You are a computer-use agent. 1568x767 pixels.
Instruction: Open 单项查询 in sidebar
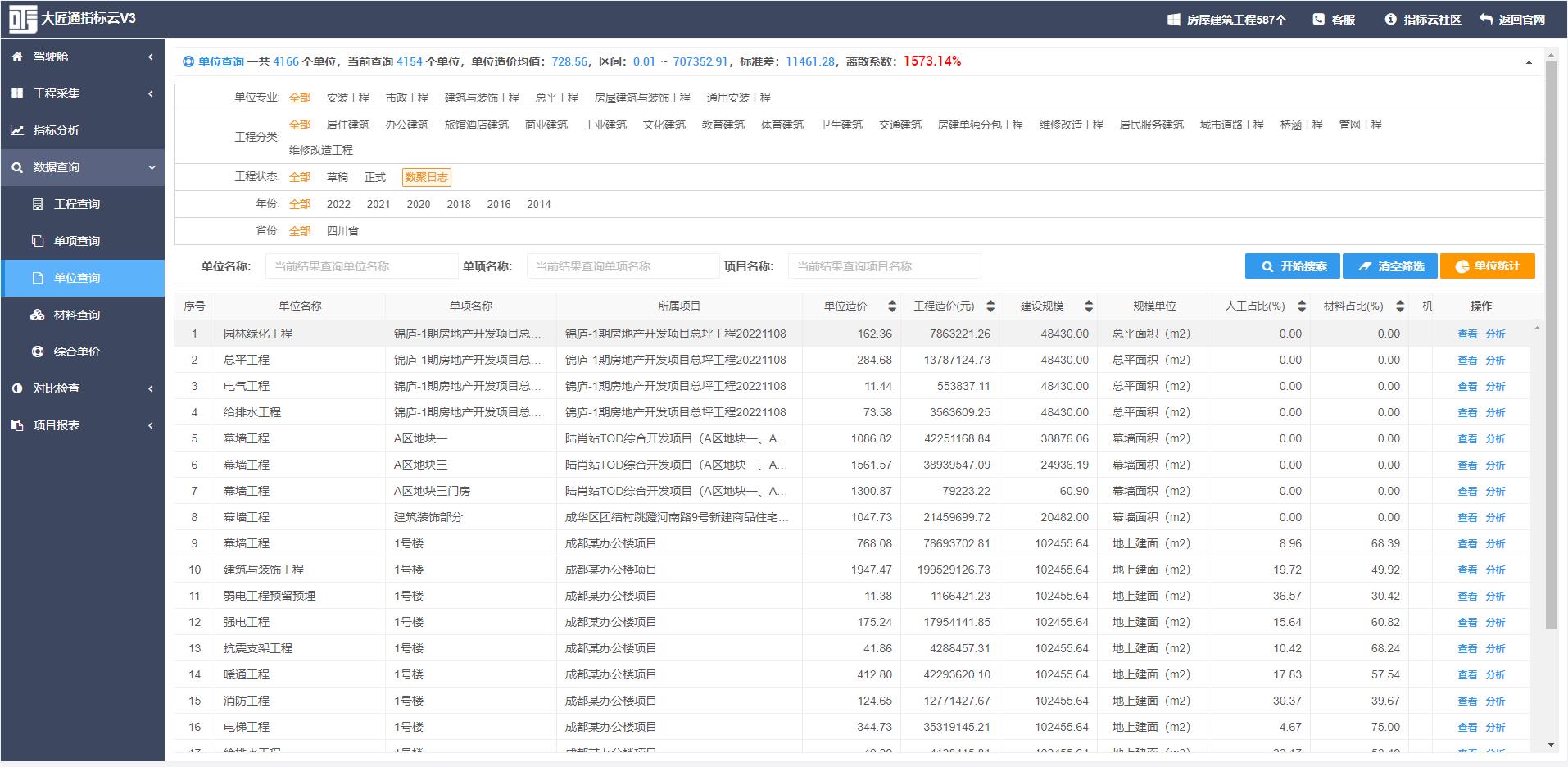pos(77,241)
